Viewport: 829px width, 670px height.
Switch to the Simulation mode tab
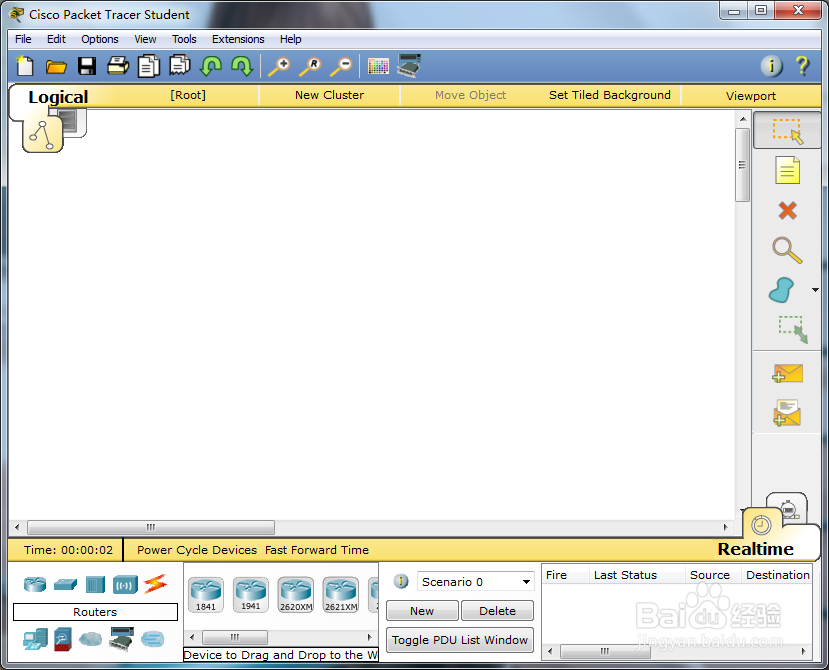click(x=787, y=509)
